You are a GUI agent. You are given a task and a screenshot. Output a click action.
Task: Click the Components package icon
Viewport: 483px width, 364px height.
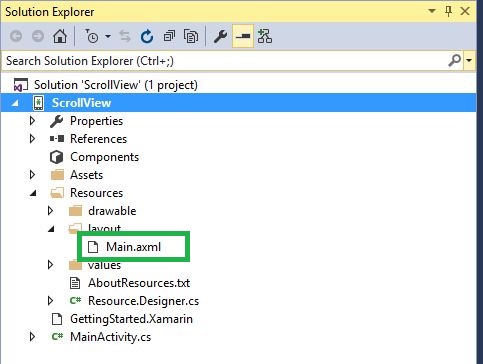click(56, 157)
